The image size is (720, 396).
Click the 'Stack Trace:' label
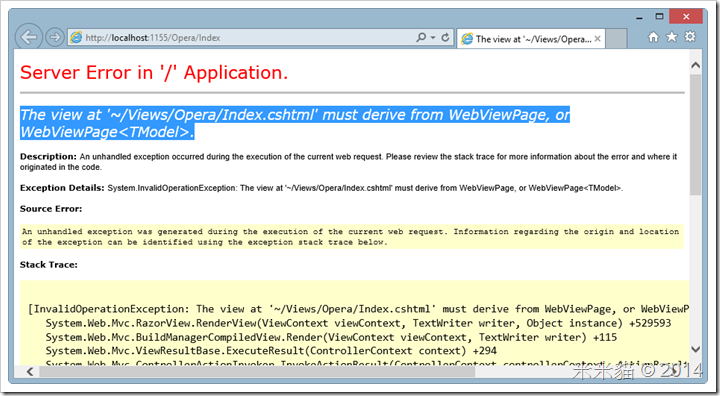point(49,265)
